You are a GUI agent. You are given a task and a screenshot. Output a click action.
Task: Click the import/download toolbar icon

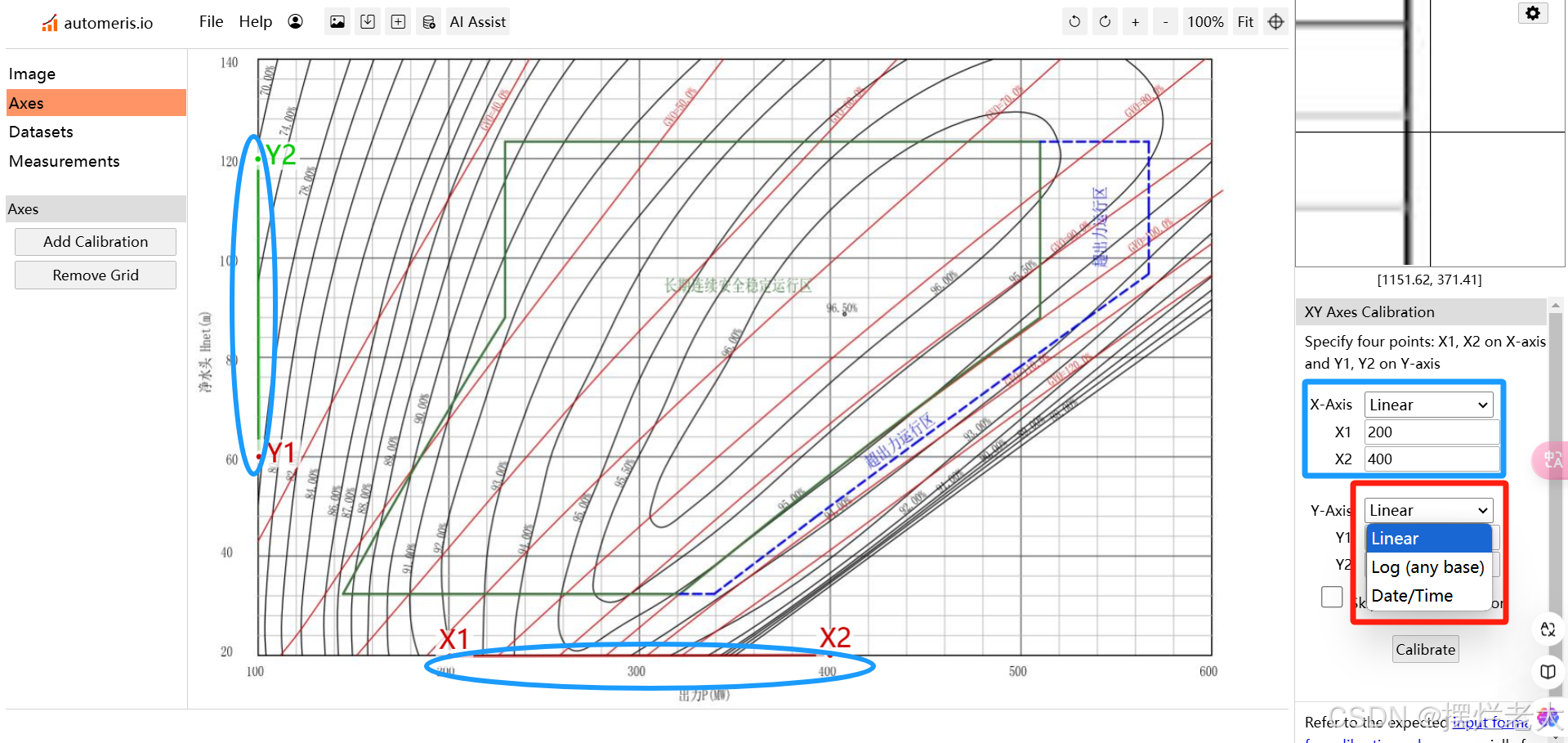tap(368, 22)
